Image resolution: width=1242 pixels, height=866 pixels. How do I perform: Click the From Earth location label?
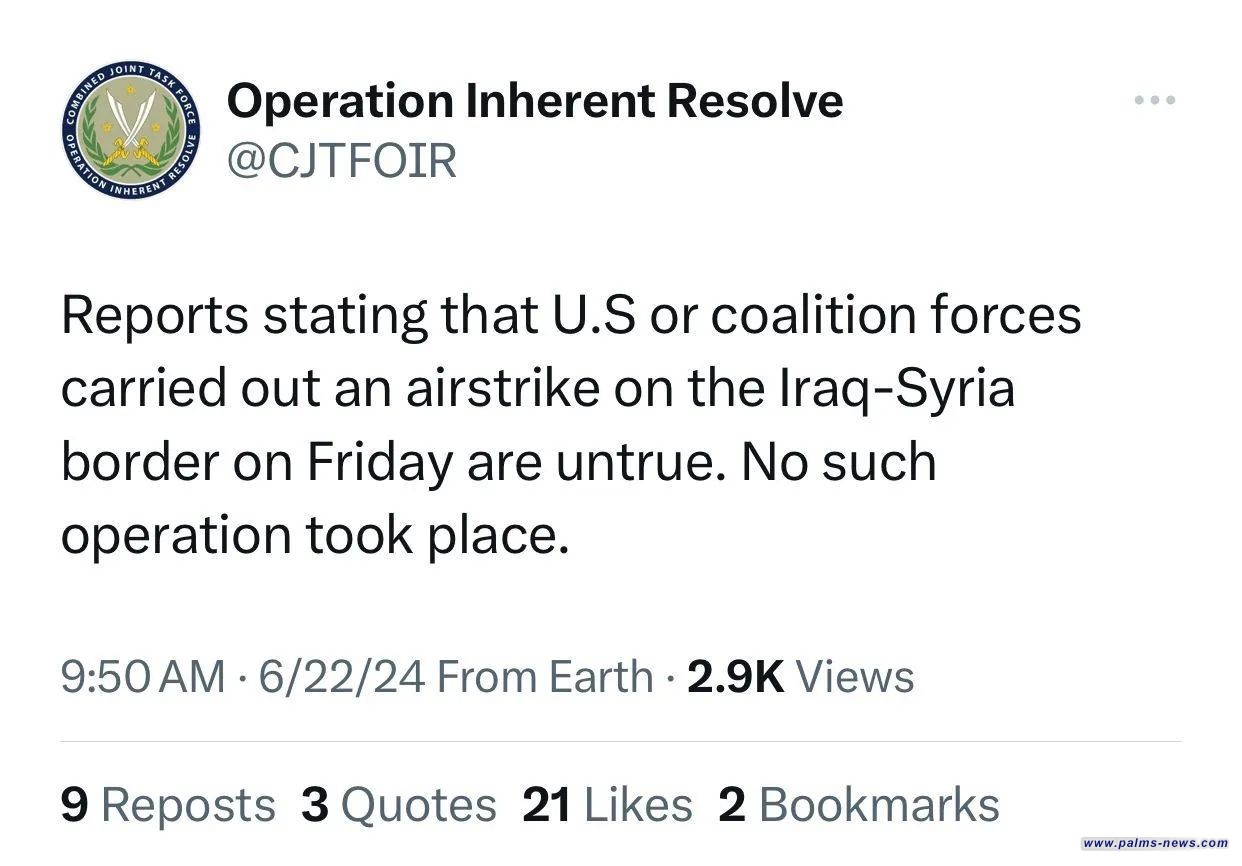pos(545,677)
